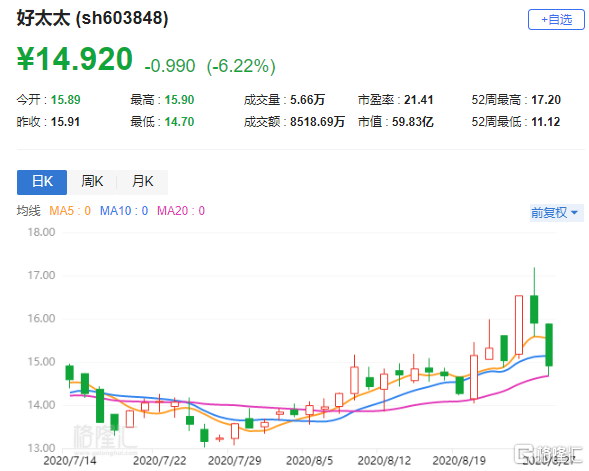Click the current price ¥14.920

[75, 59]
